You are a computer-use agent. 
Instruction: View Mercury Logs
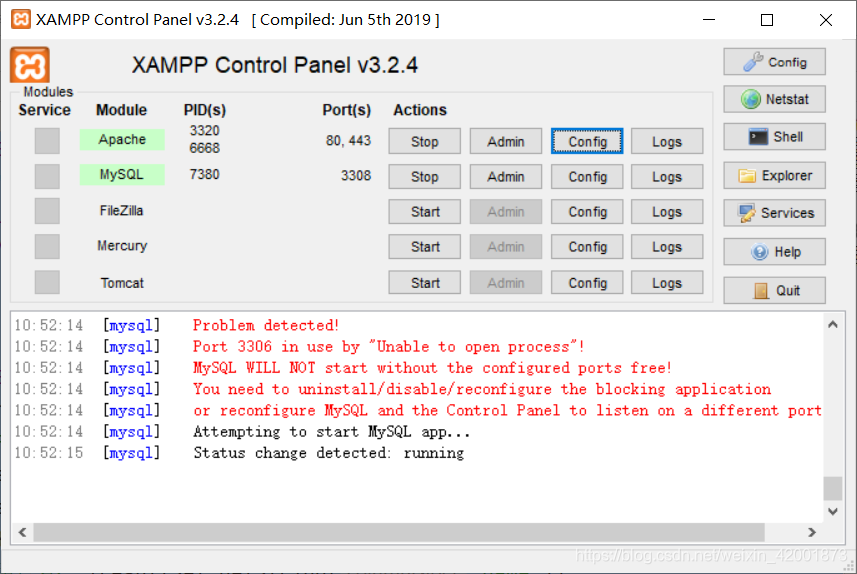pyautogui.click(x=667, y=247)
